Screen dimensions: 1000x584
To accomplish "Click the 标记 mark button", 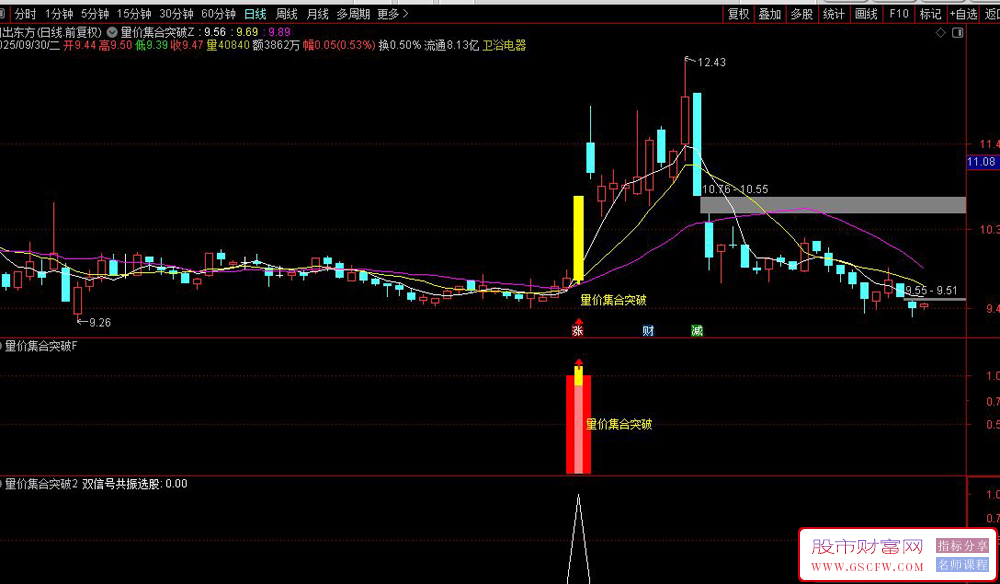I will pyautogui.click(x=930, y=13).
